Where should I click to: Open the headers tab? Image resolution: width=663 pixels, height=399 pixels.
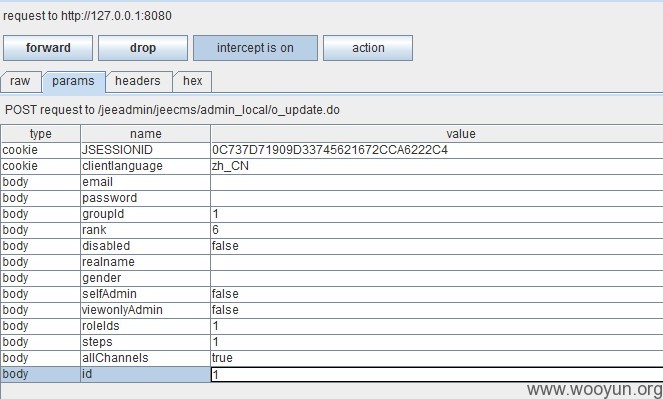click(x=138, y=81)
